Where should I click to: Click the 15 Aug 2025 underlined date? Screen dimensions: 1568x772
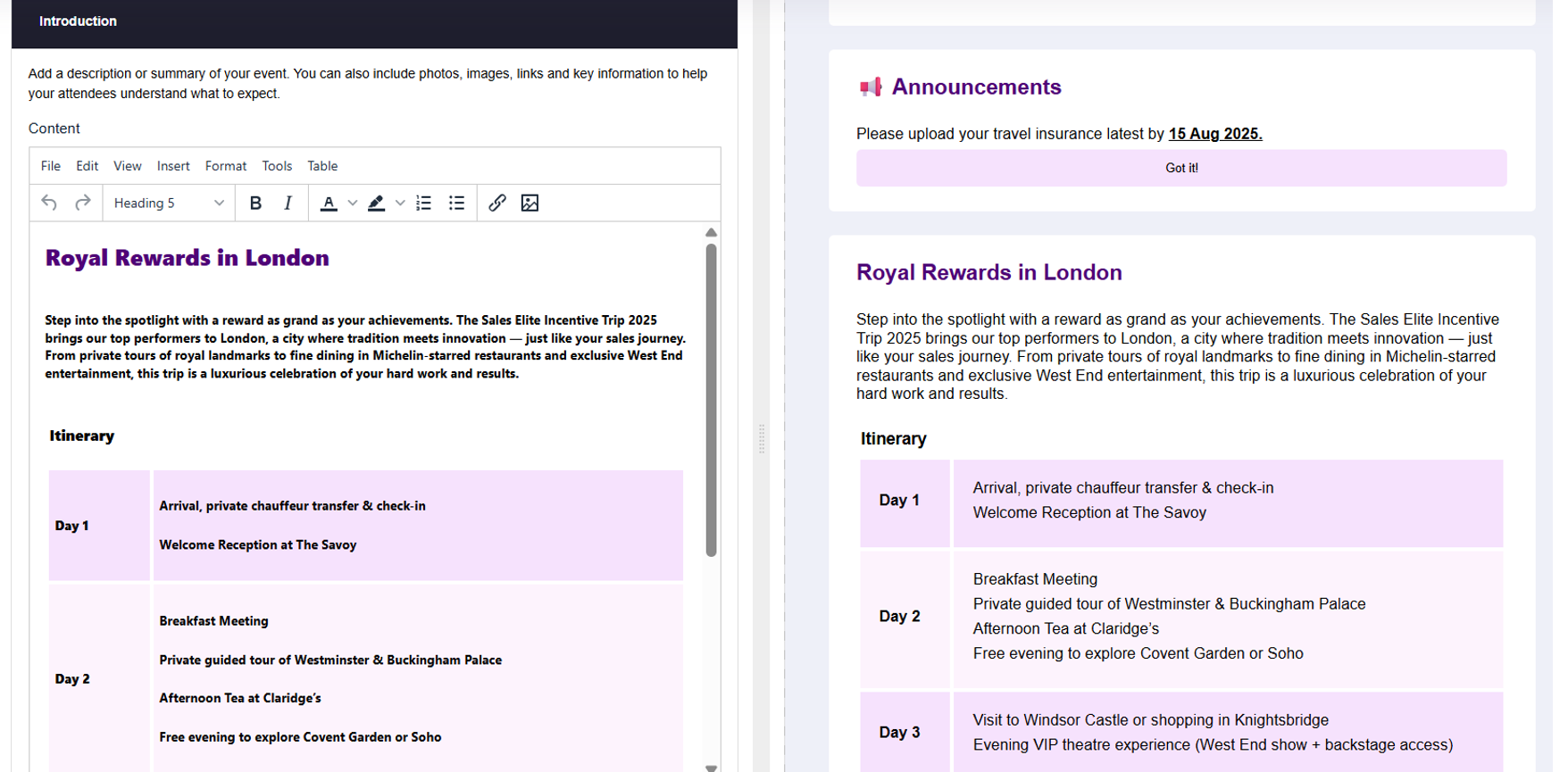coord(1214,134)
